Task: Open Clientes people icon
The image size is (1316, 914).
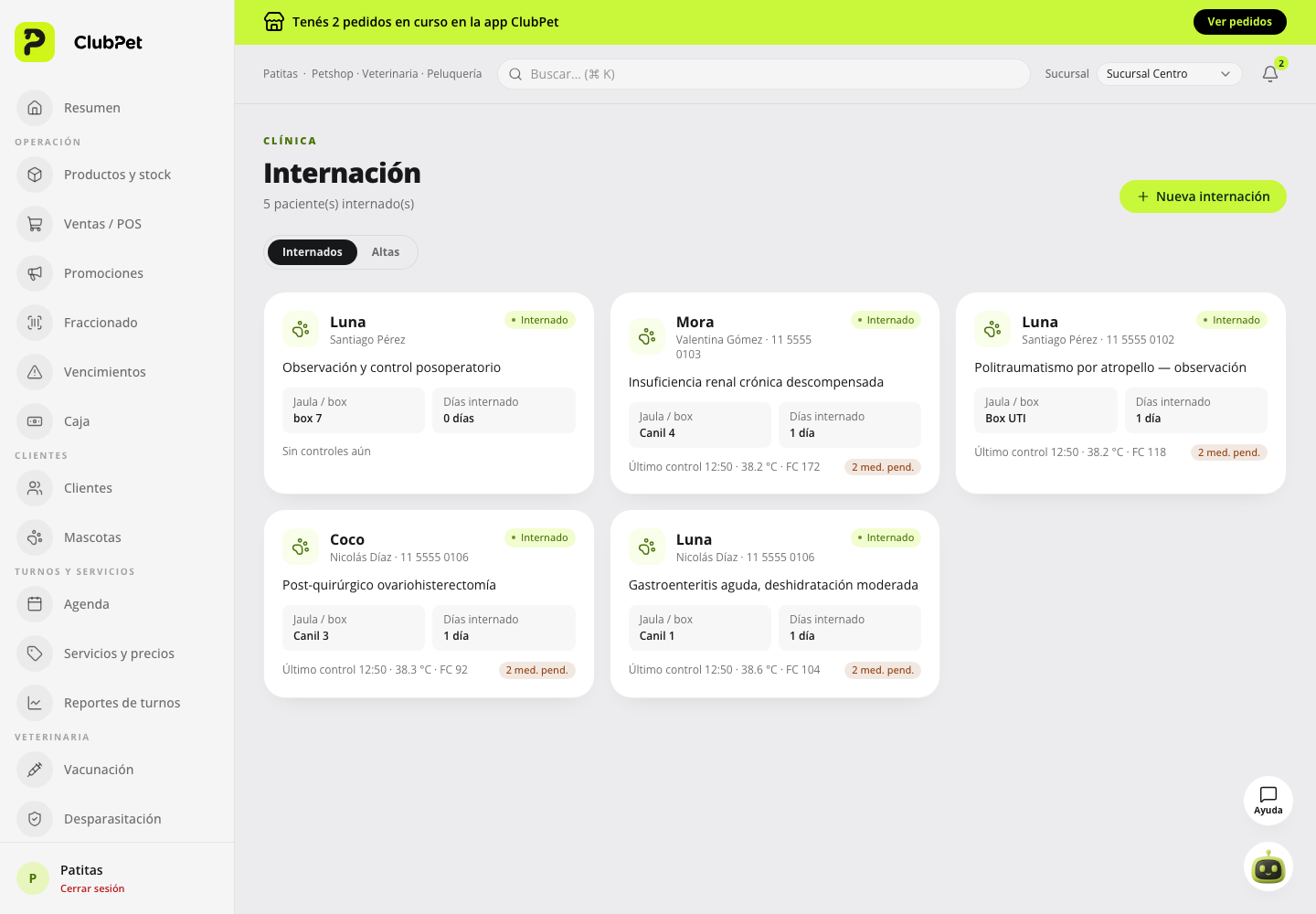Action: [x=35, y=488]
